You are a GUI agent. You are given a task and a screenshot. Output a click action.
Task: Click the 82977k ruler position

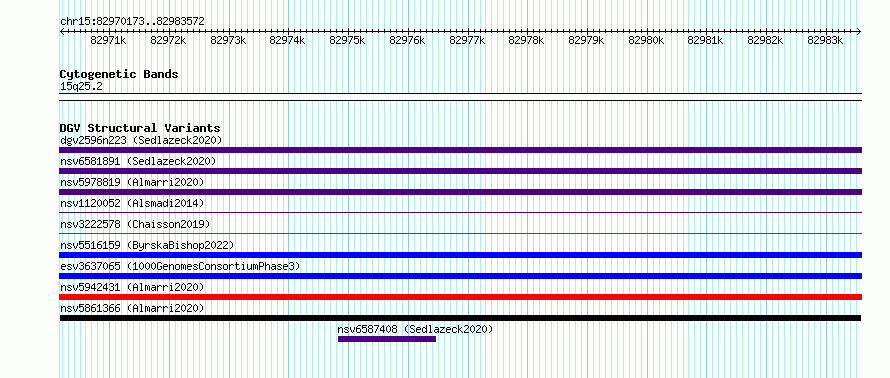click(x=467, y=40)
